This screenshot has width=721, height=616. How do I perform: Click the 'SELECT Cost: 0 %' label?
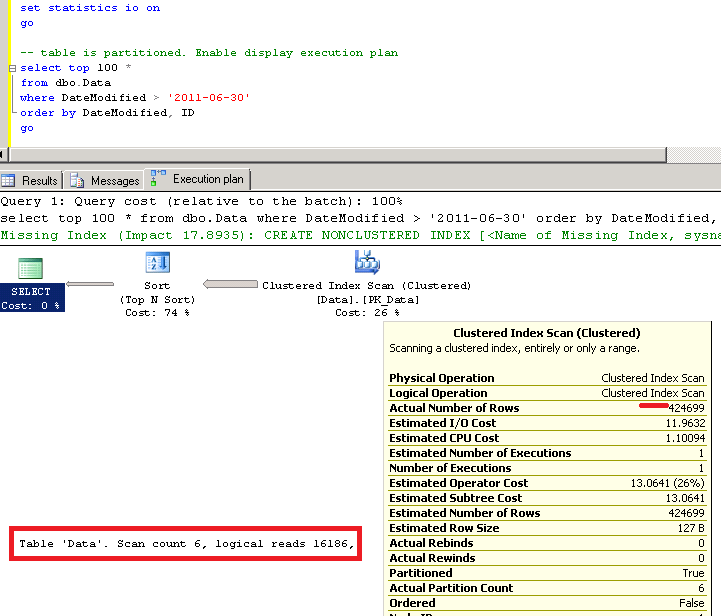(x=32, y=298)
